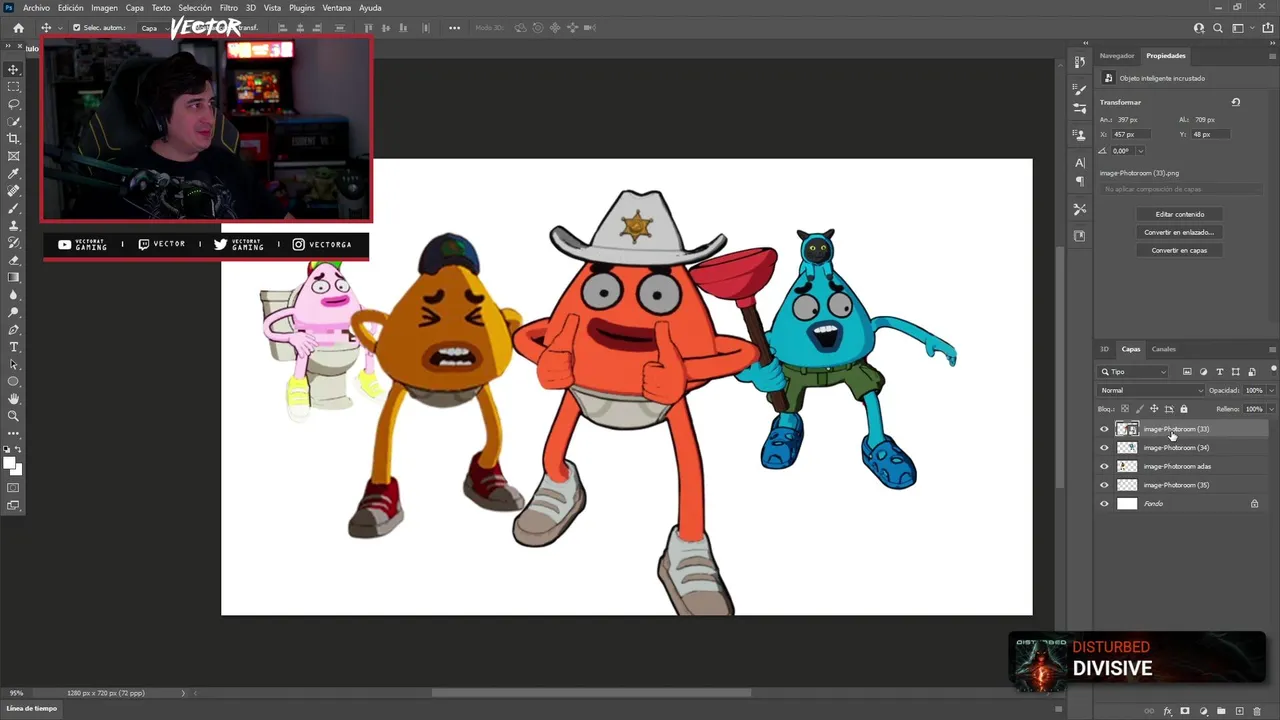Click Editar contenido button

click(1180, 214)
